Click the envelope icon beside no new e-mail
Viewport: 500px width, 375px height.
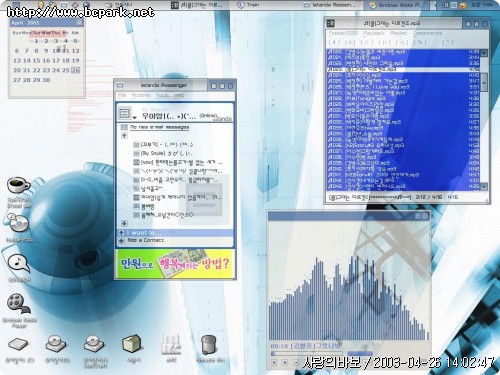pyautogui.click(x=124, y=127)
